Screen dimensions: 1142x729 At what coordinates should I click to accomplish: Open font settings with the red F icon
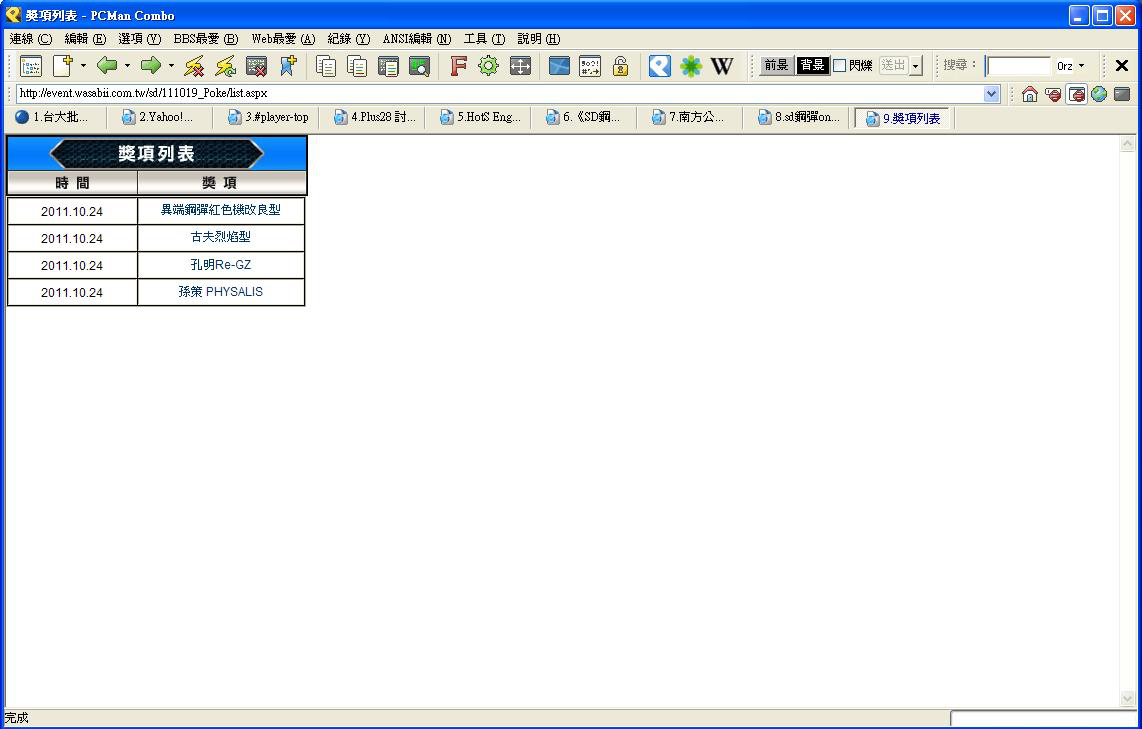point(457,66)
